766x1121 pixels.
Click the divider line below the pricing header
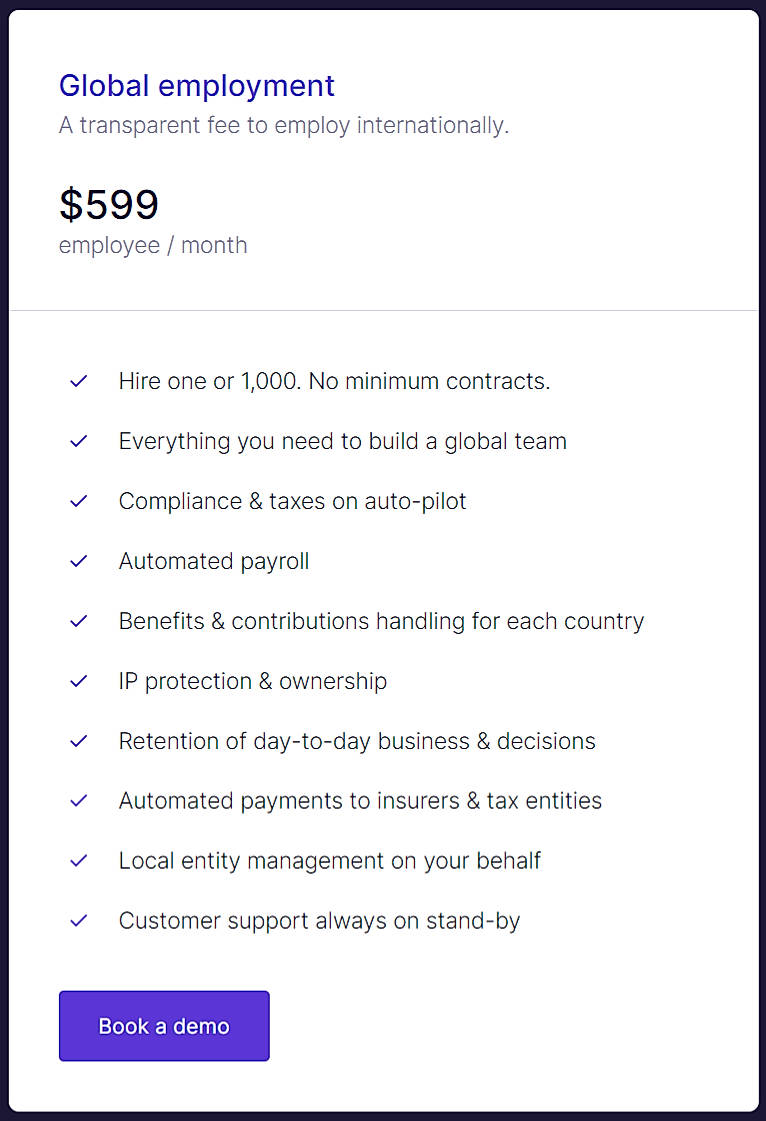(x=383, y=309)
